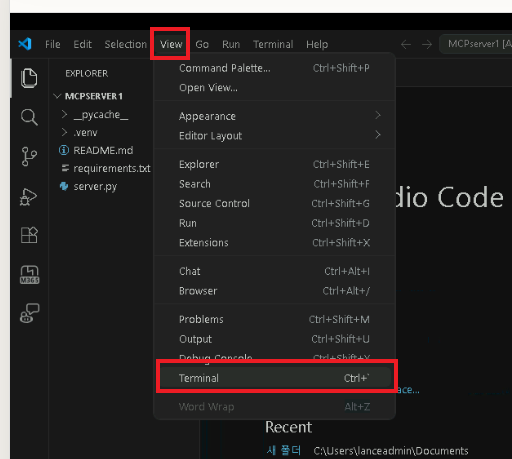512x459 pixels.
Task: Open the Explorer activity bar icon
Action: click(29, 78)
